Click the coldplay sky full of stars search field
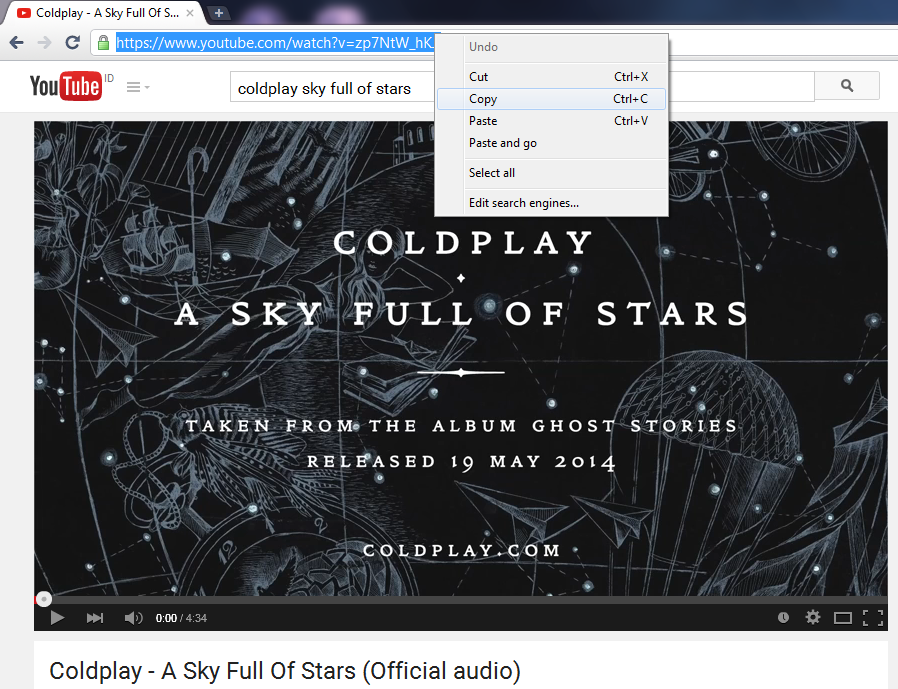 [334, 86]
